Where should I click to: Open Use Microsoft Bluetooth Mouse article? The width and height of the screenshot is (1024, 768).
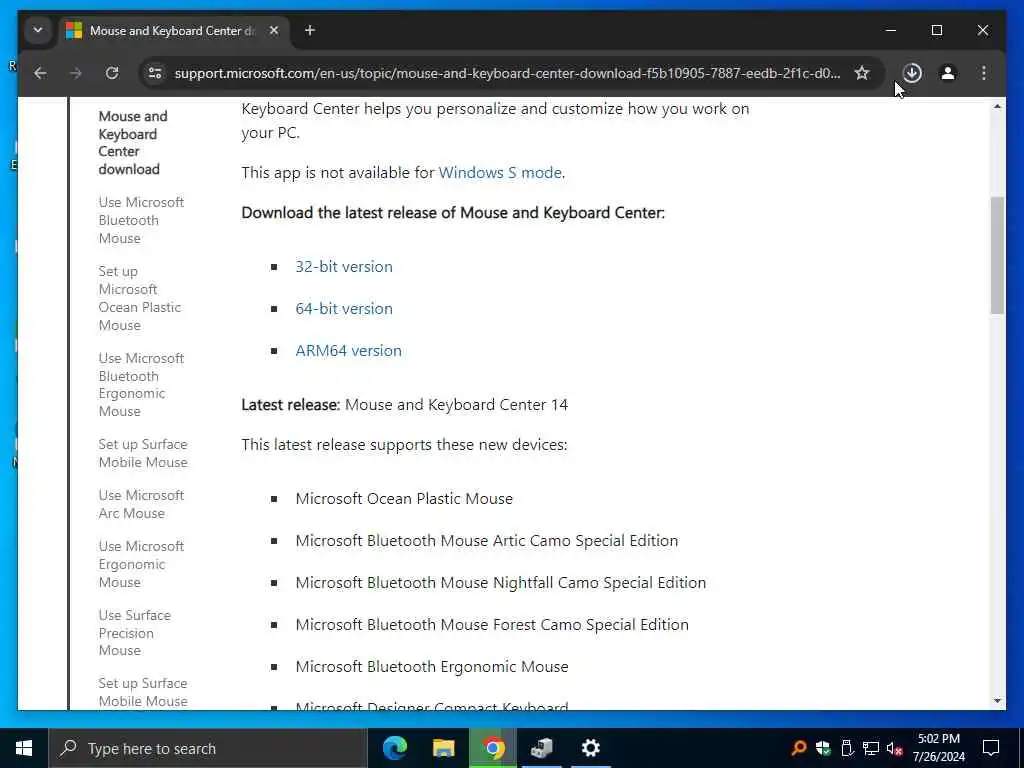(x=141, y=220)
